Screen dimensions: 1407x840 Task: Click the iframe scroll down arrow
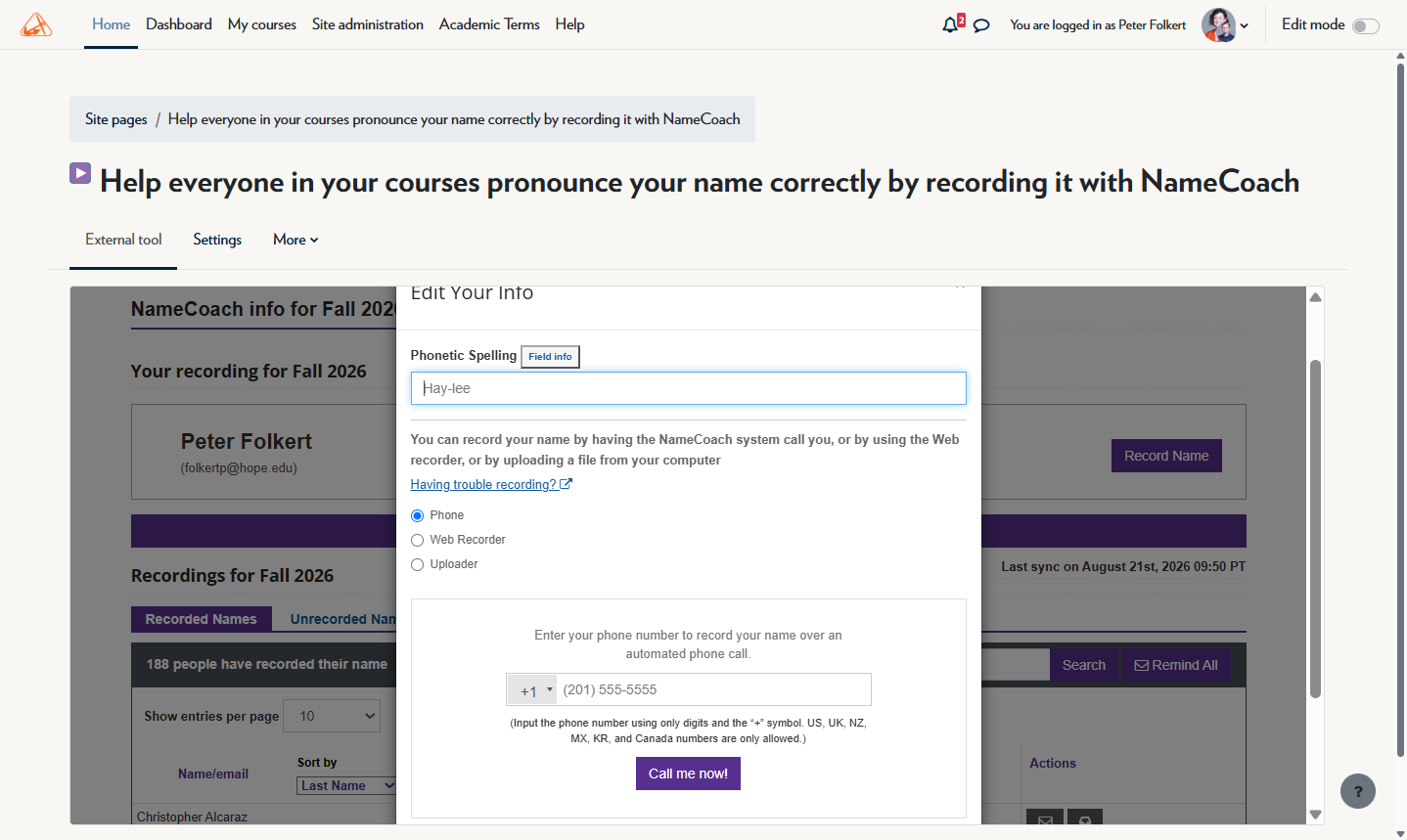[x=1315, y=814]
